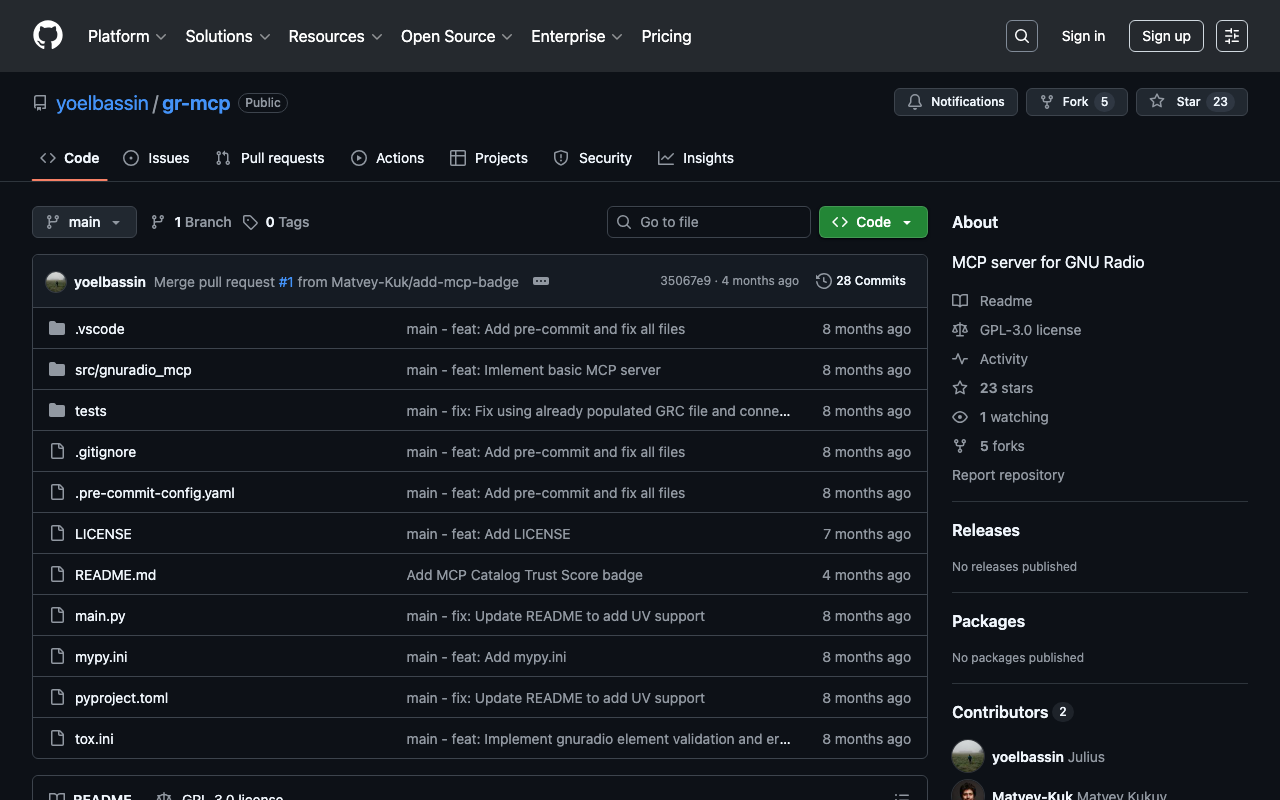
Task: Open the appearance settings icon in header
Action: tap(1231, 36)
